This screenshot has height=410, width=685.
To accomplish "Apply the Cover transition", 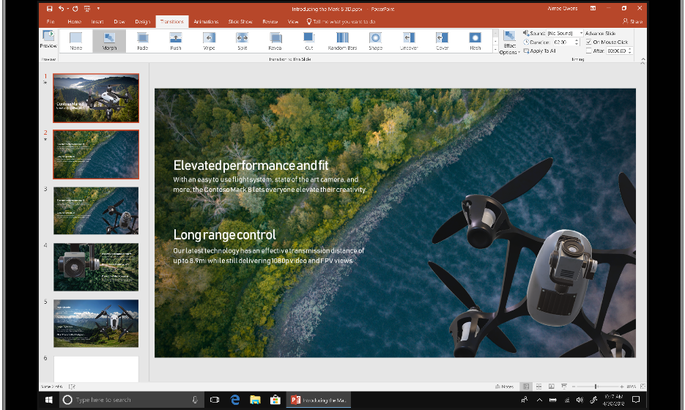I will [x=442, y=41].
